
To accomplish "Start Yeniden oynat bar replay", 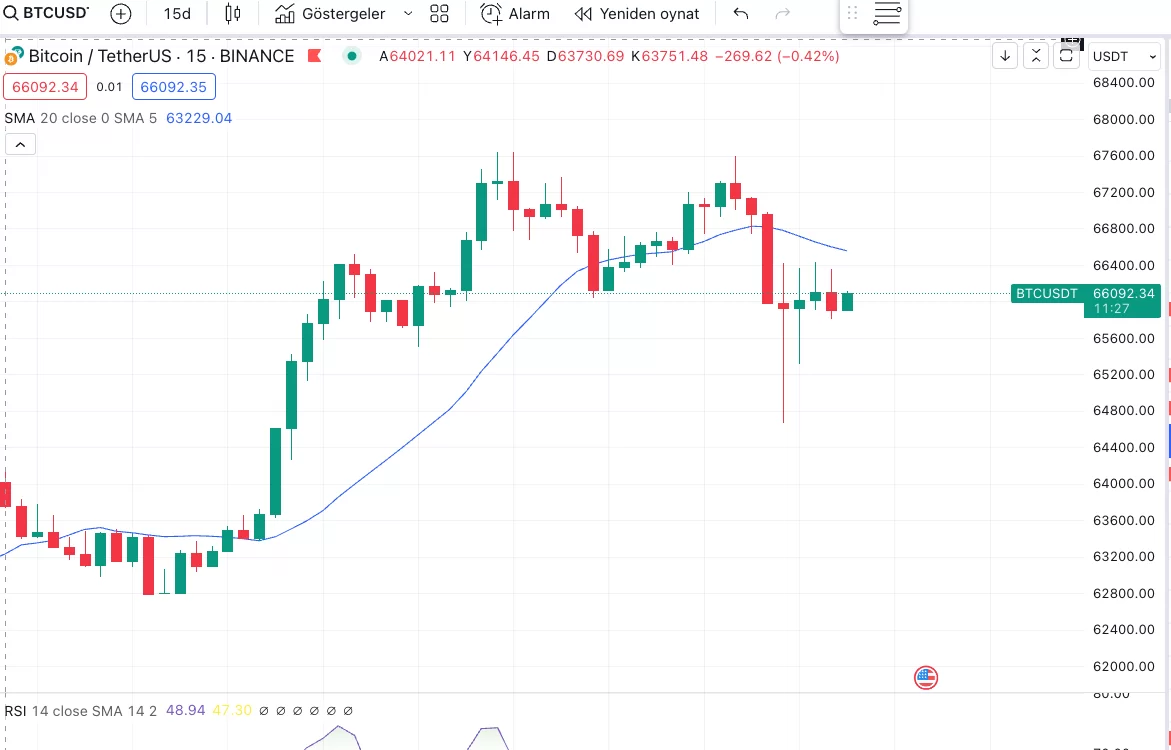I will 637,14.
